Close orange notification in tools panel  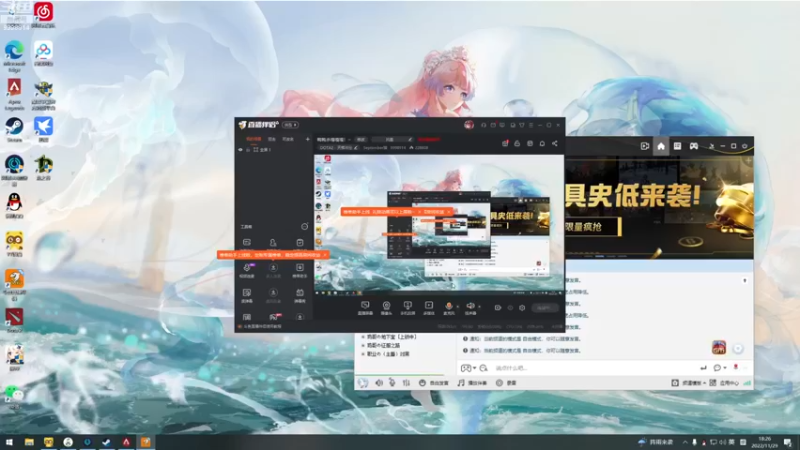325,255
